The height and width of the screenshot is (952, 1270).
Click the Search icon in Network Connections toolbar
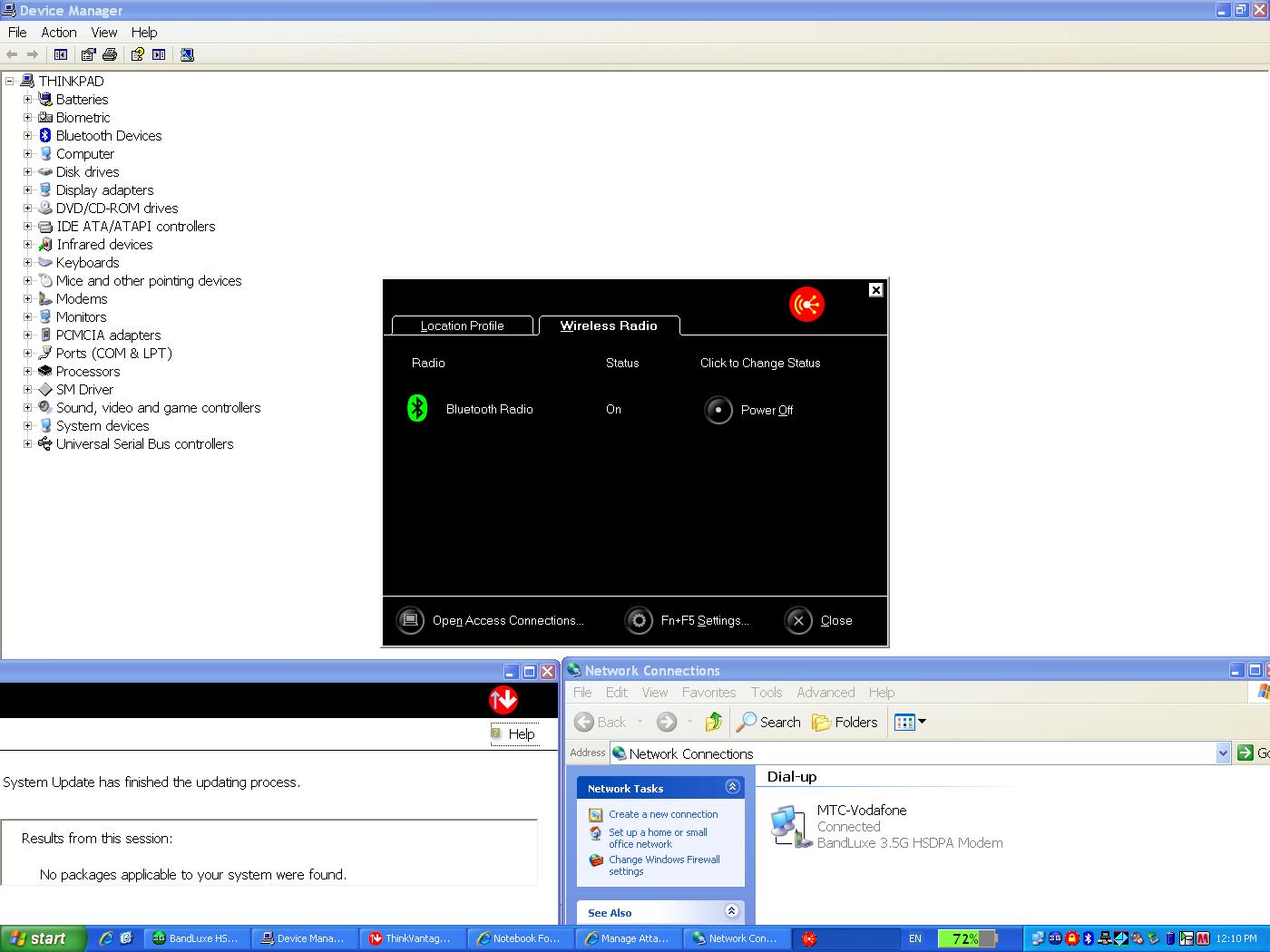tap(747, 722)
